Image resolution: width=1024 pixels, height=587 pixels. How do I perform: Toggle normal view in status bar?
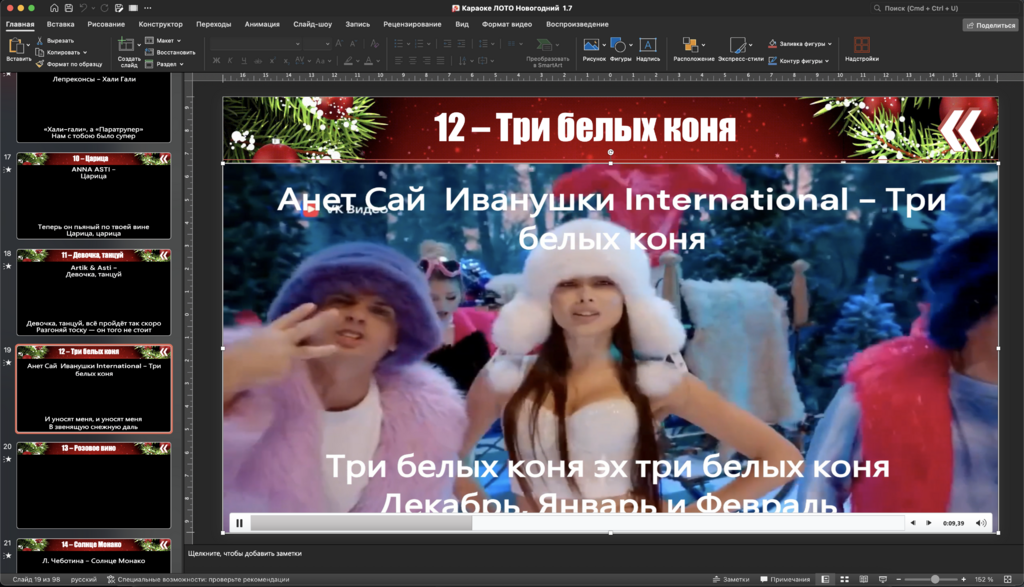click(825, 579)
